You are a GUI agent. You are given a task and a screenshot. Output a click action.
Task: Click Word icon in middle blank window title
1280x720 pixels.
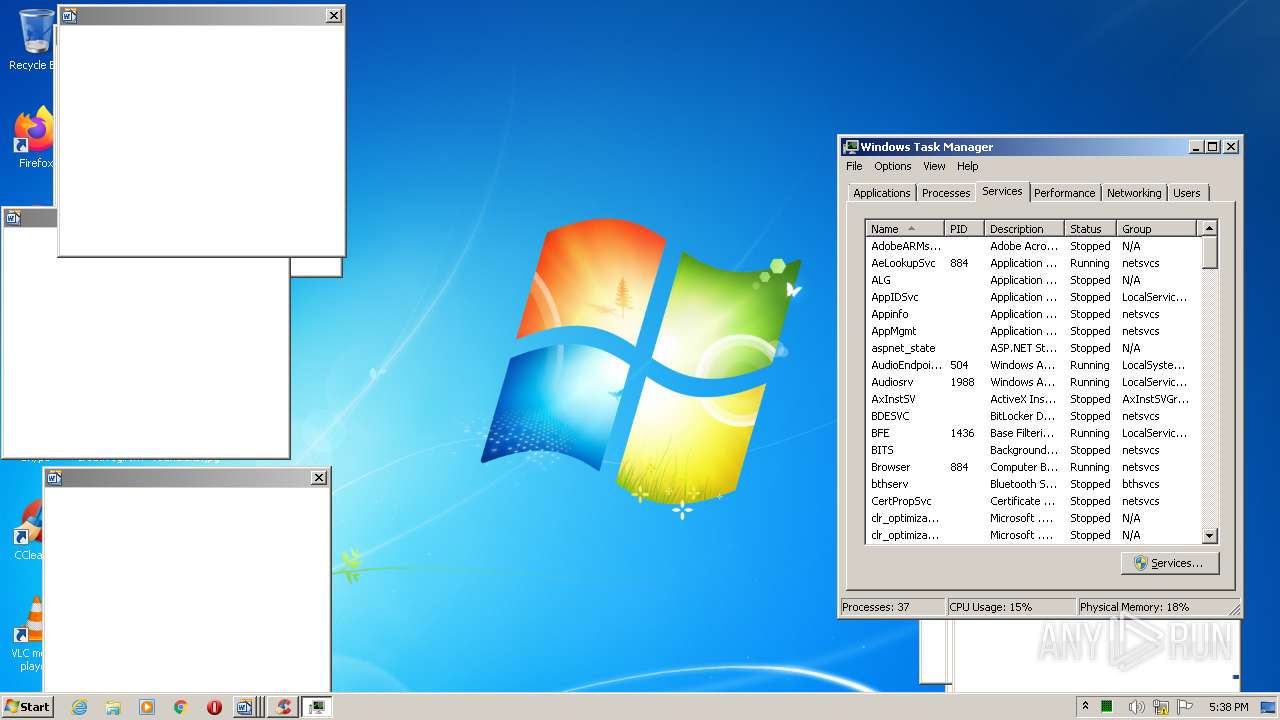(x=13, y=218)
